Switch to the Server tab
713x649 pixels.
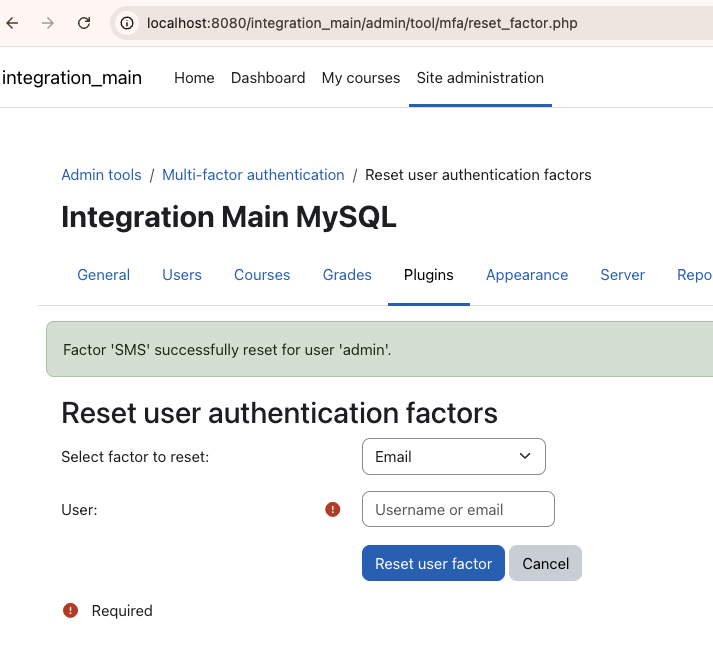tap(623, 275)
